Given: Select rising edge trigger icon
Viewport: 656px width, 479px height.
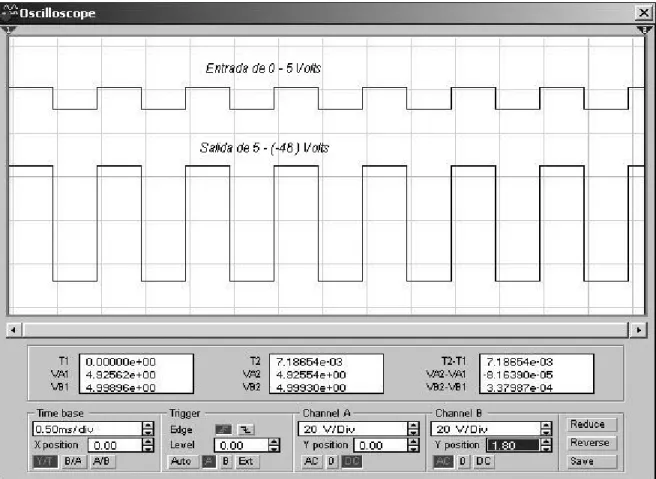Looking at the screenshot, I should tap(223, 429).
